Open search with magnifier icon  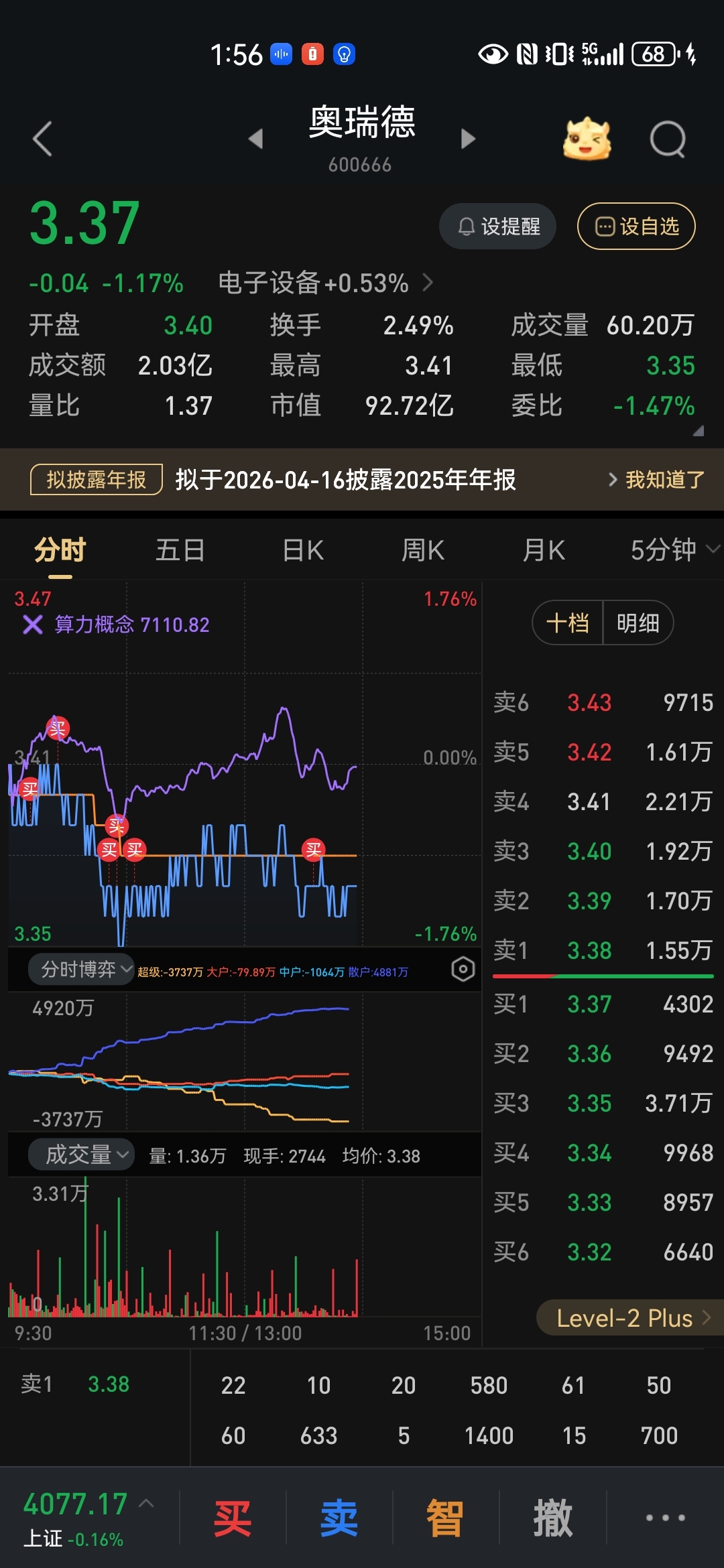[x=668, y=139]
